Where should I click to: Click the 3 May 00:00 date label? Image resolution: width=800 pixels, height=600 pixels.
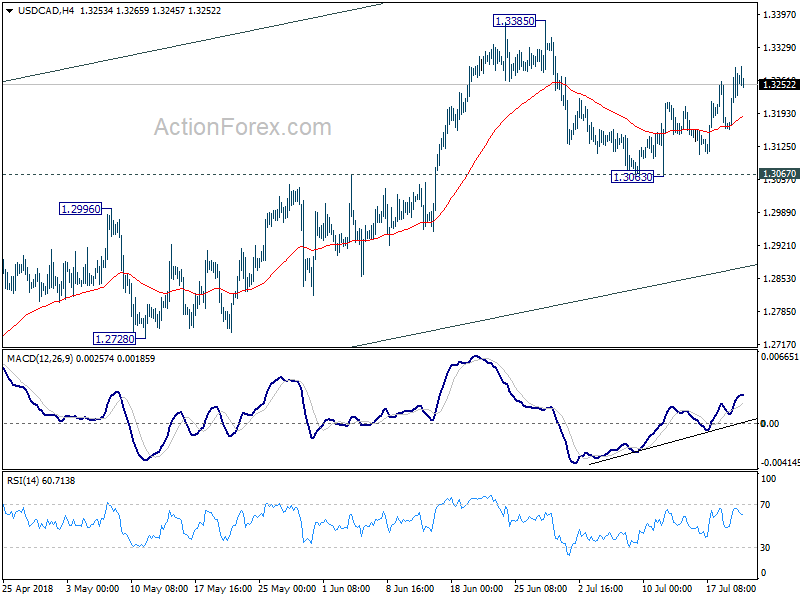93,589
